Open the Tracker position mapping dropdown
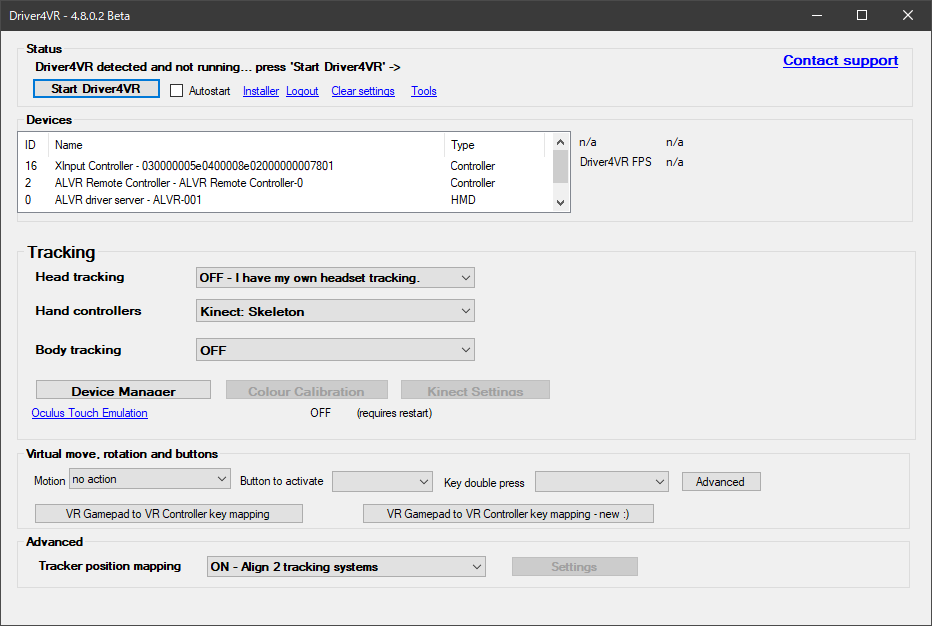This screenshot has width=932, height=626. (x=346, y=567)
